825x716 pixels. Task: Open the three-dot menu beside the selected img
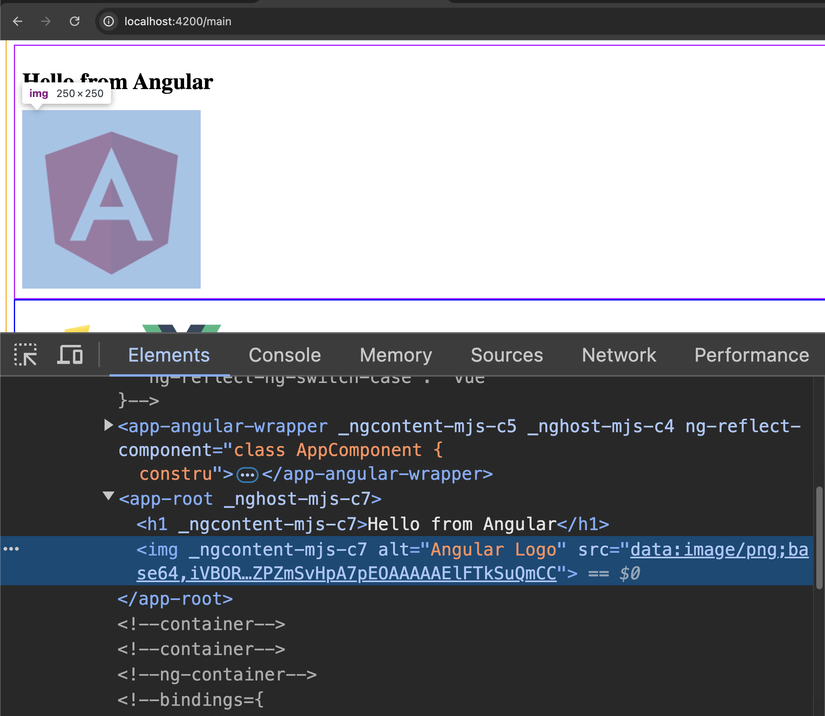click(11, 548)
